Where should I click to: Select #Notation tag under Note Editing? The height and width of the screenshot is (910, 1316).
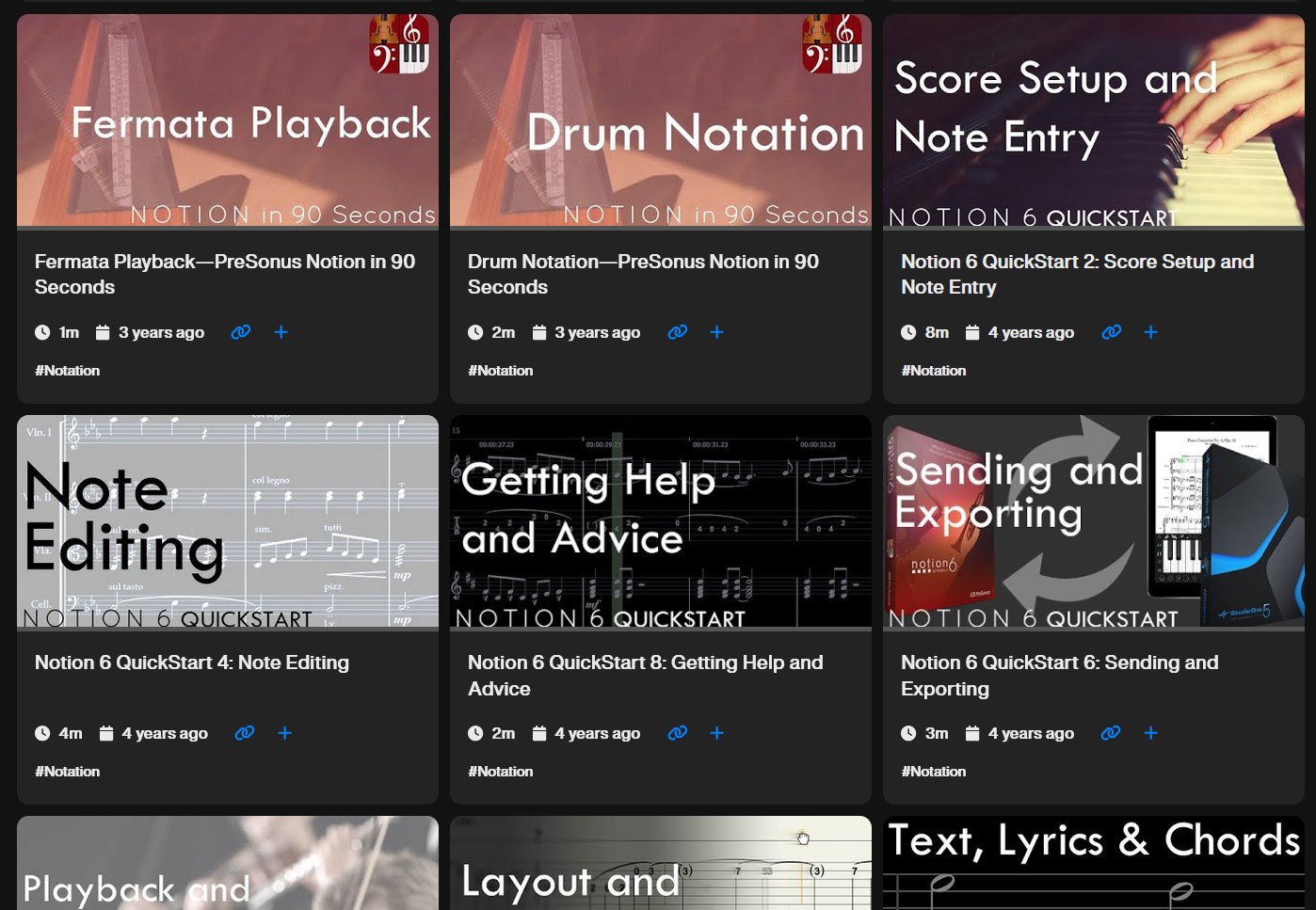click(68, 772)
